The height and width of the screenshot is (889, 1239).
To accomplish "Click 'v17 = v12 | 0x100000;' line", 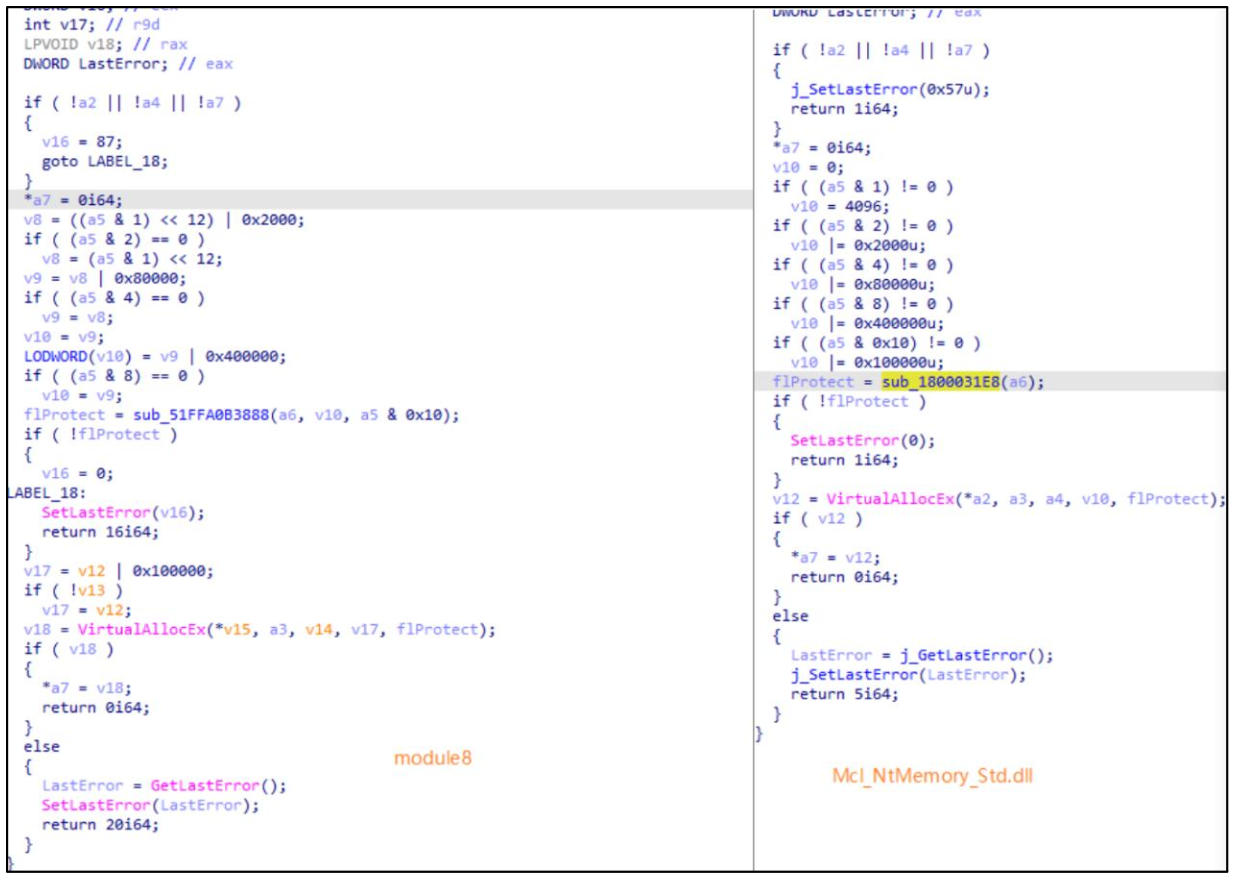I will pos(119,570).
